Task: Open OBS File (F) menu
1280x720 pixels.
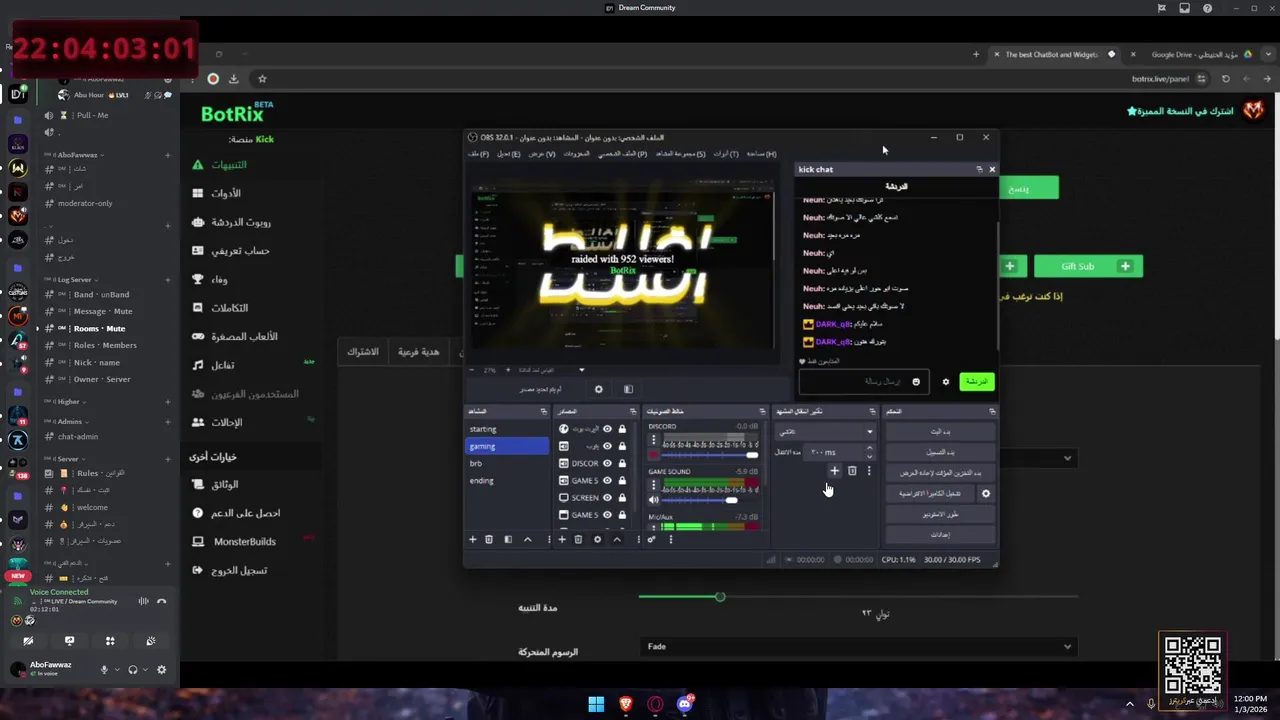Action: pyautogui.click(x=478, y=154)
